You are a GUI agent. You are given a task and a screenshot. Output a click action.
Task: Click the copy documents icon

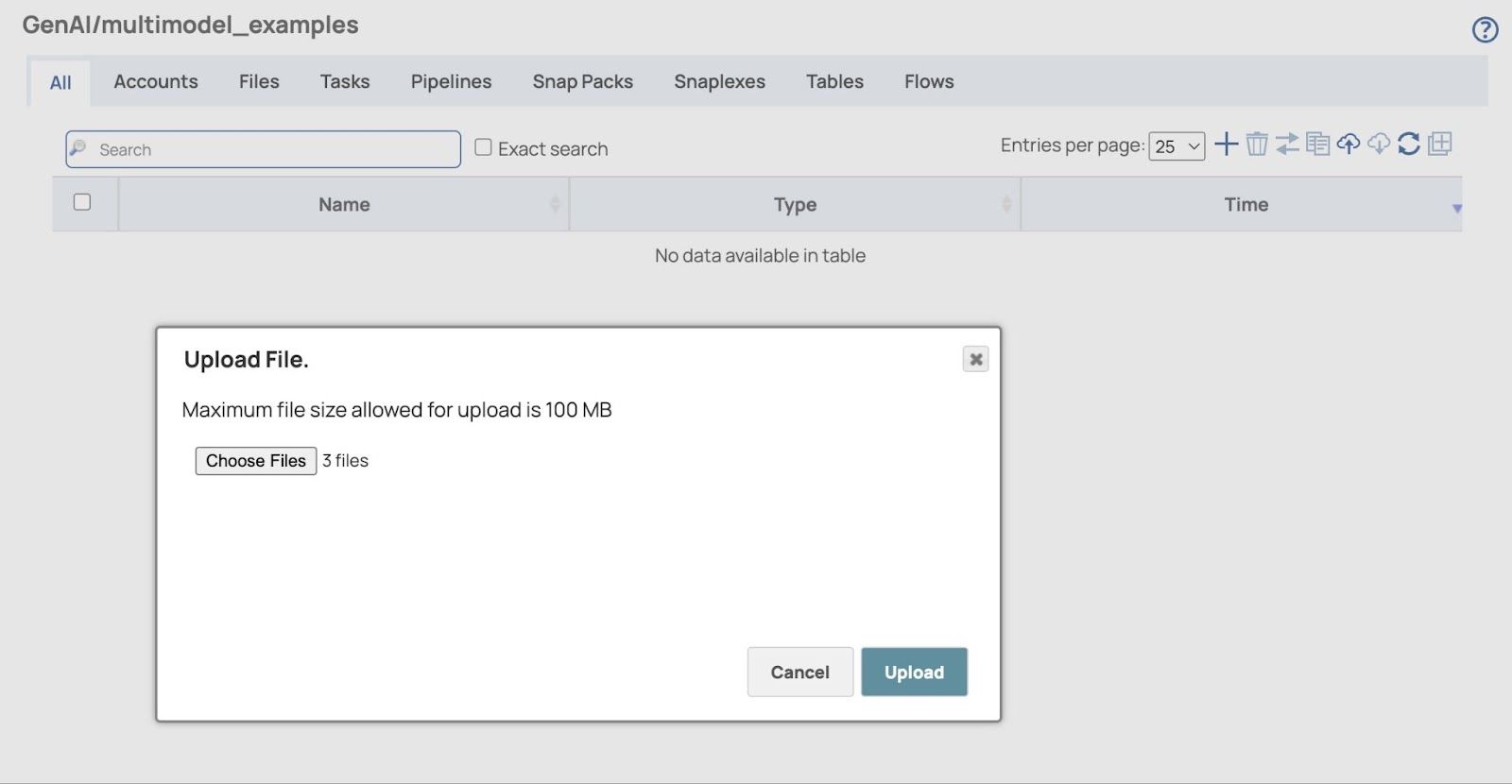tap(1317, 144)
